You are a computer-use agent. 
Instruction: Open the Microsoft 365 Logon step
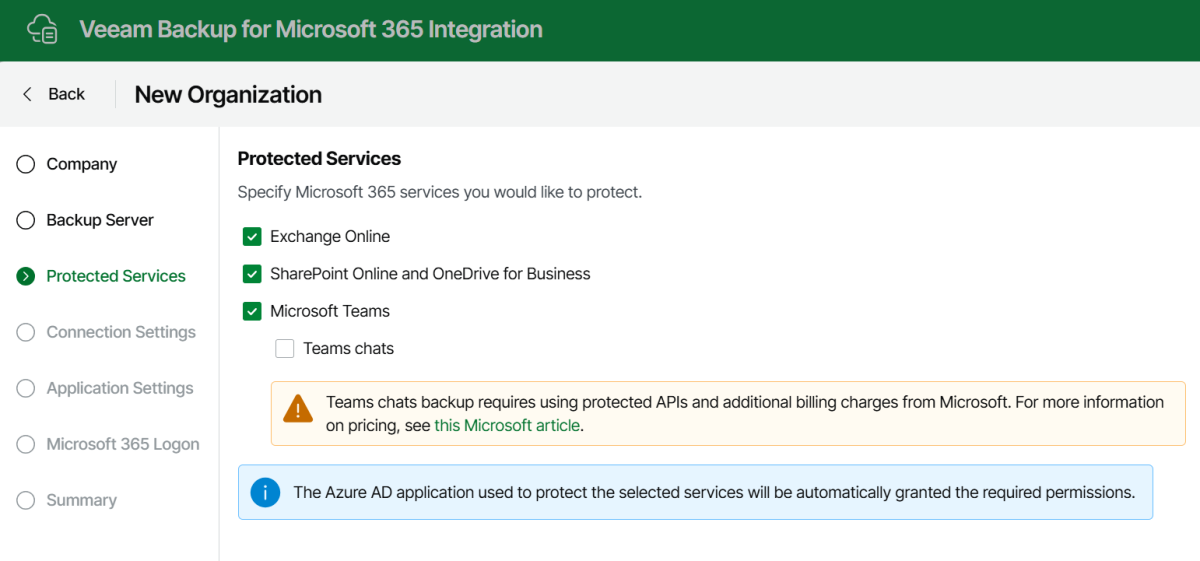pos(123,444)
